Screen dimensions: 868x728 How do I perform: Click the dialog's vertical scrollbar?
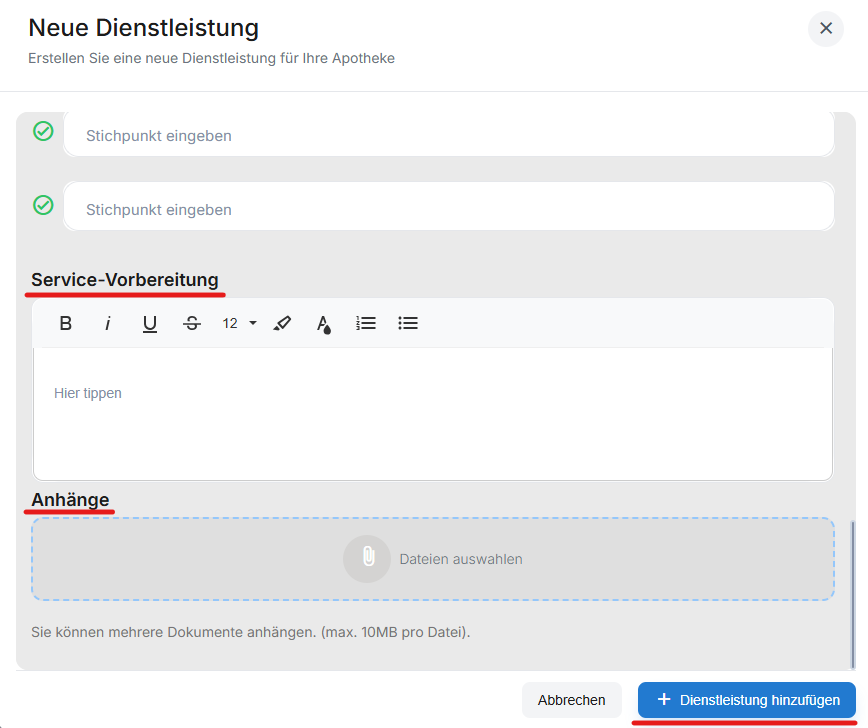coord(852,594)
